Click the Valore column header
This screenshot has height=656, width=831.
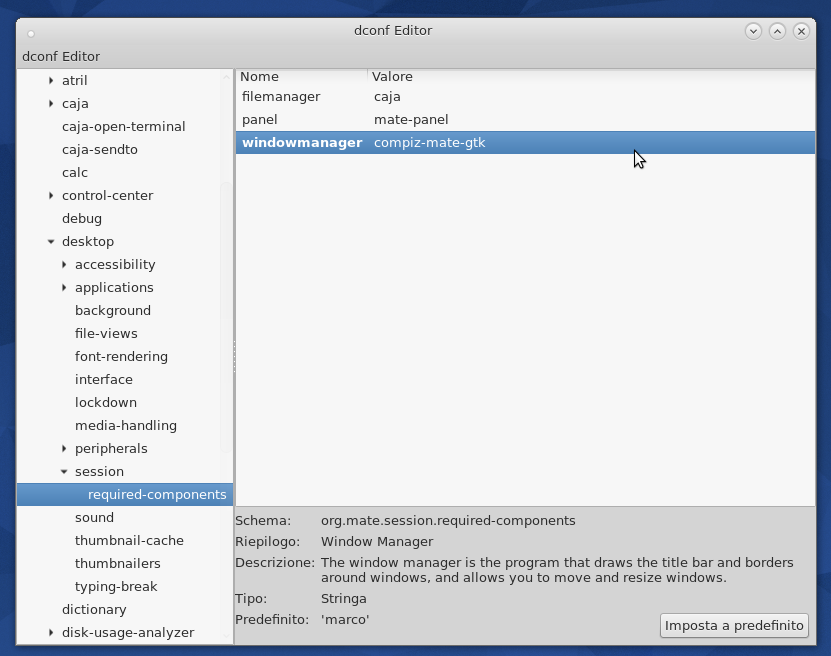click(591, 76)
